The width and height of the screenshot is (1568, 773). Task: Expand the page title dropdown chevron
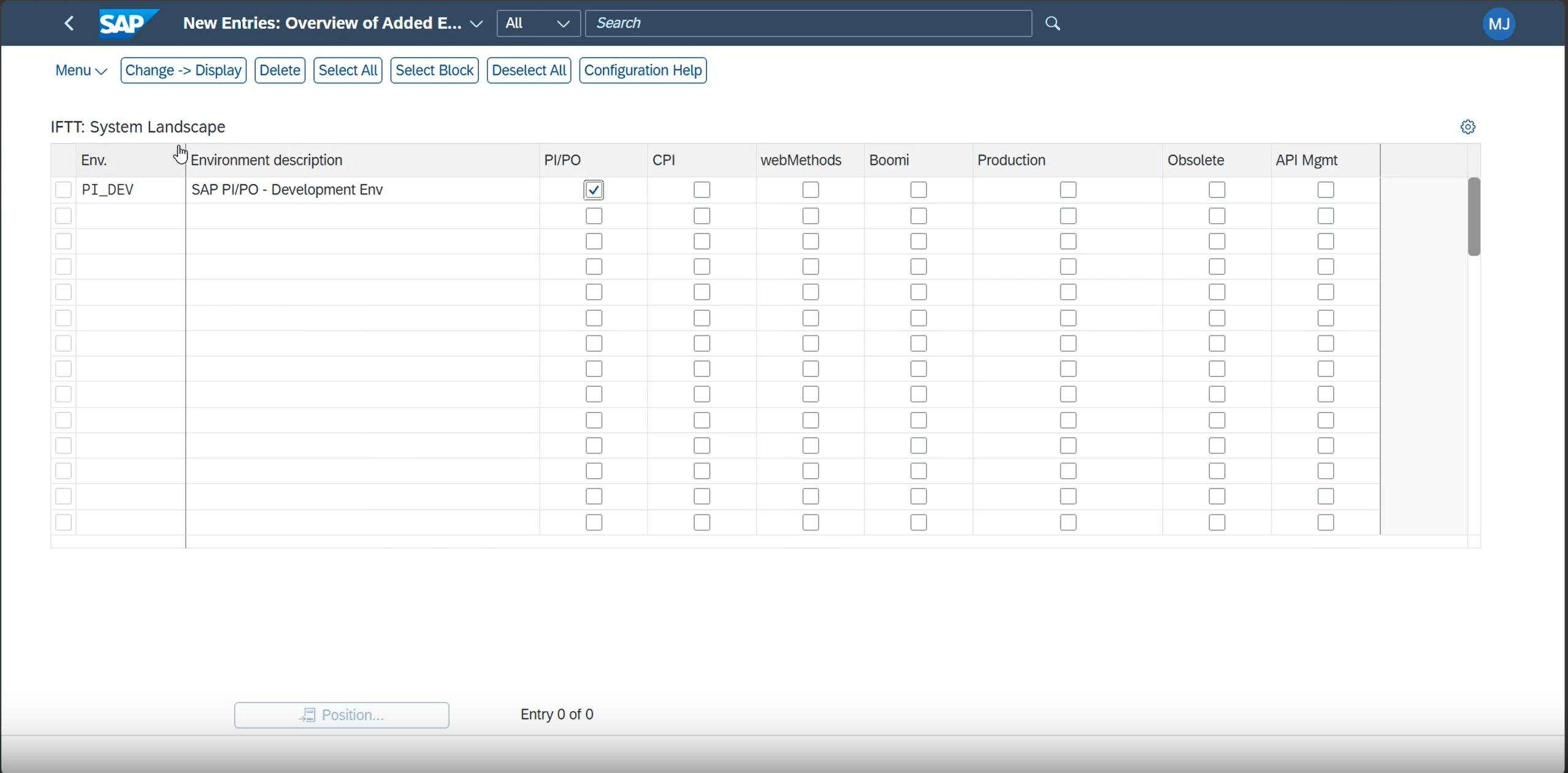(476, 24)
